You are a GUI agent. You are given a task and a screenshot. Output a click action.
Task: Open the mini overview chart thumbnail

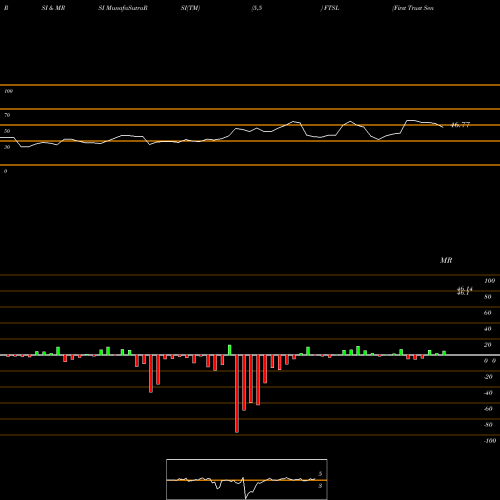[x=247, y=479]
